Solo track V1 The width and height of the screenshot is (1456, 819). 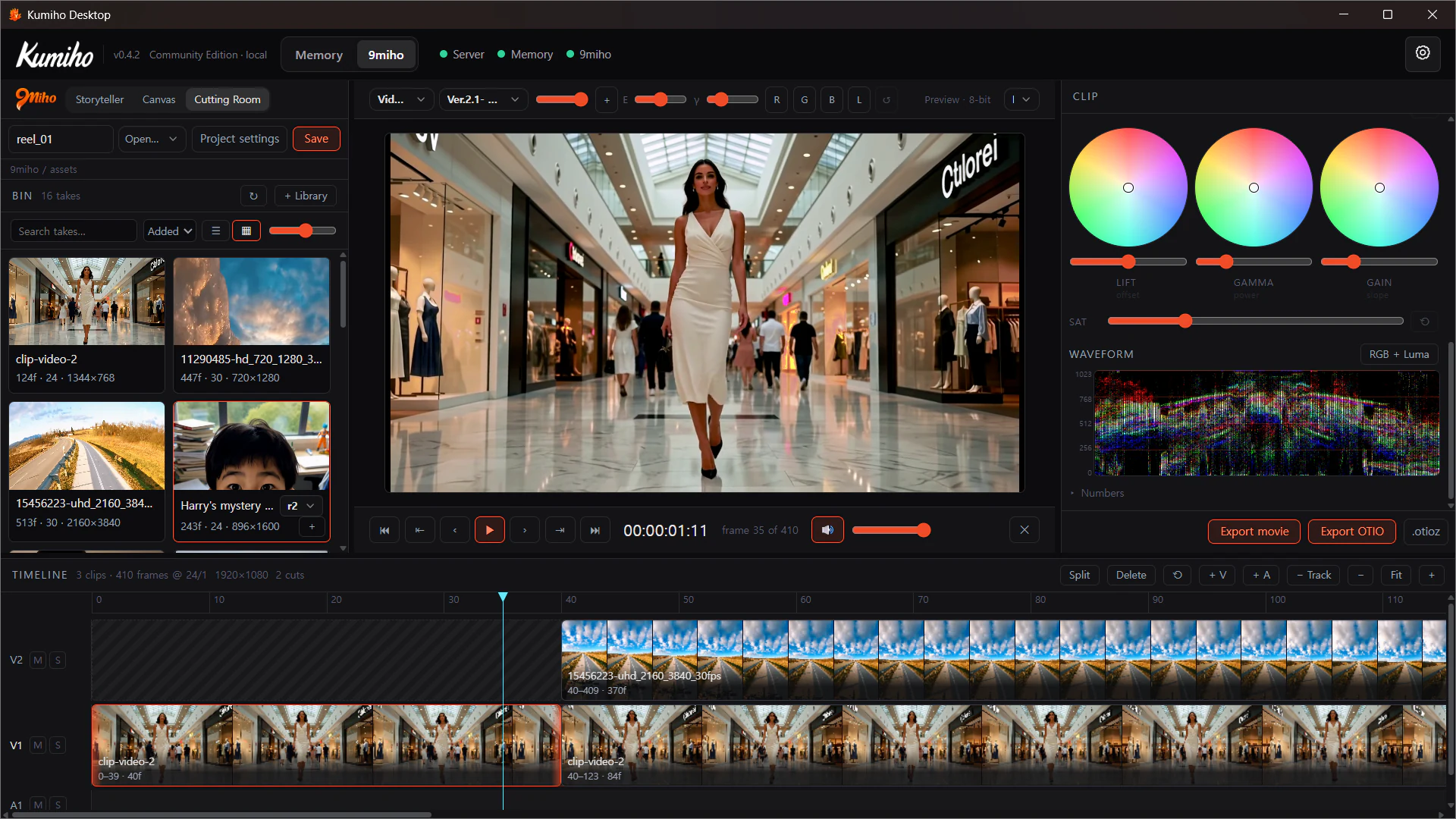point(58,745)
